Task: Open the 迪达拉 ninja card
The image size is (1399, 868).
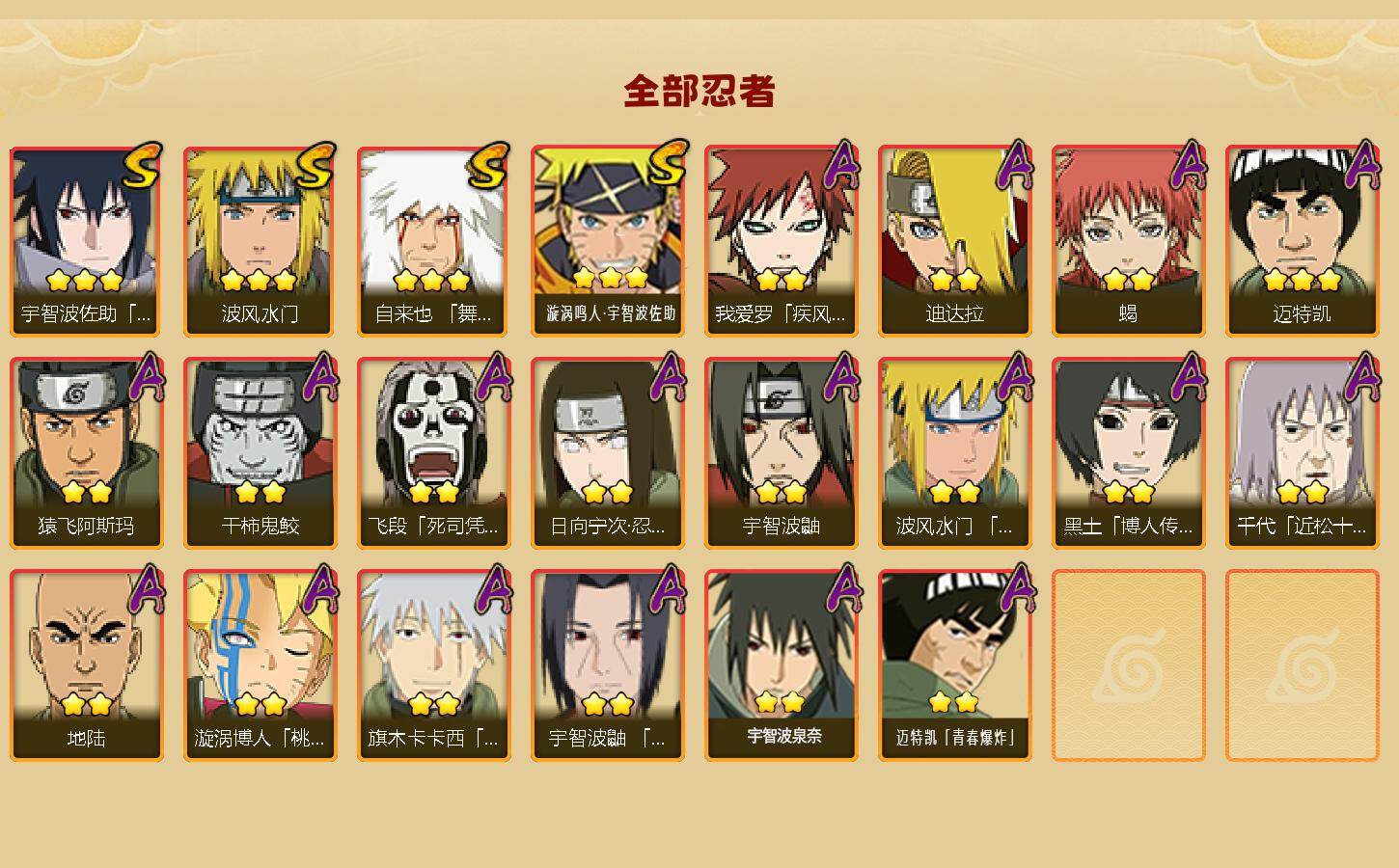Action: 954,241
